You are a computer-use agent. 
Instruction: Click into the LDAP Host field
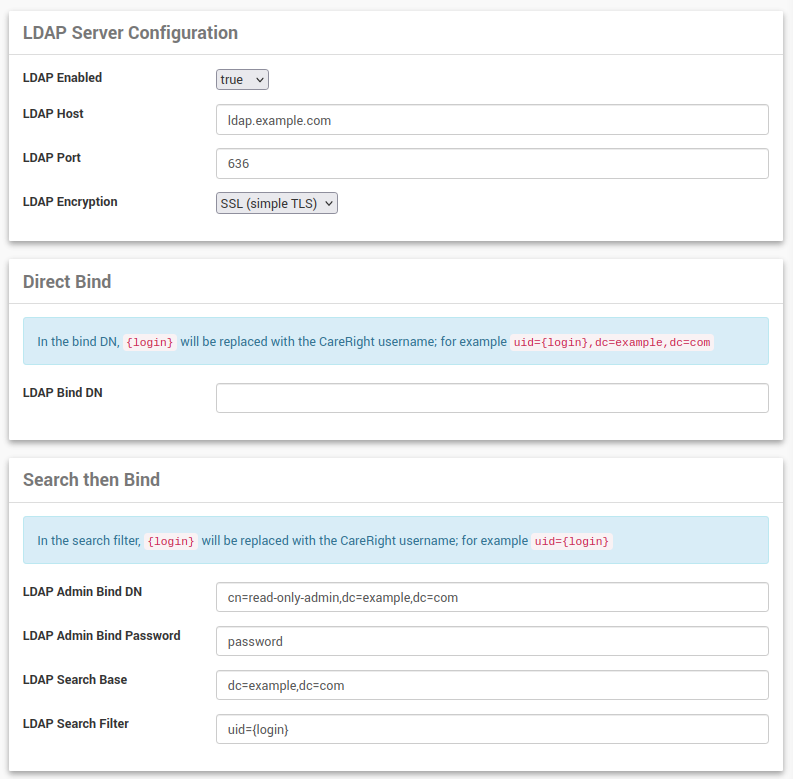pos(492,120)
